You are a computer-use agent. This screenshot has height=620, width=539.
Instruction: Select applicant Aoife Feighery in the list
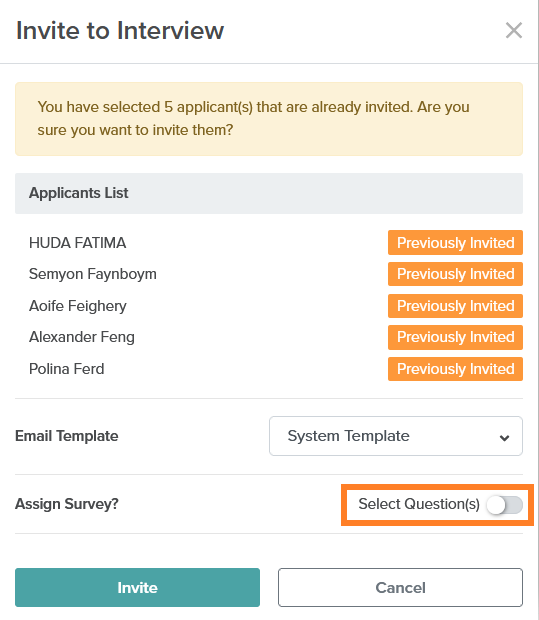click(78, 306)
